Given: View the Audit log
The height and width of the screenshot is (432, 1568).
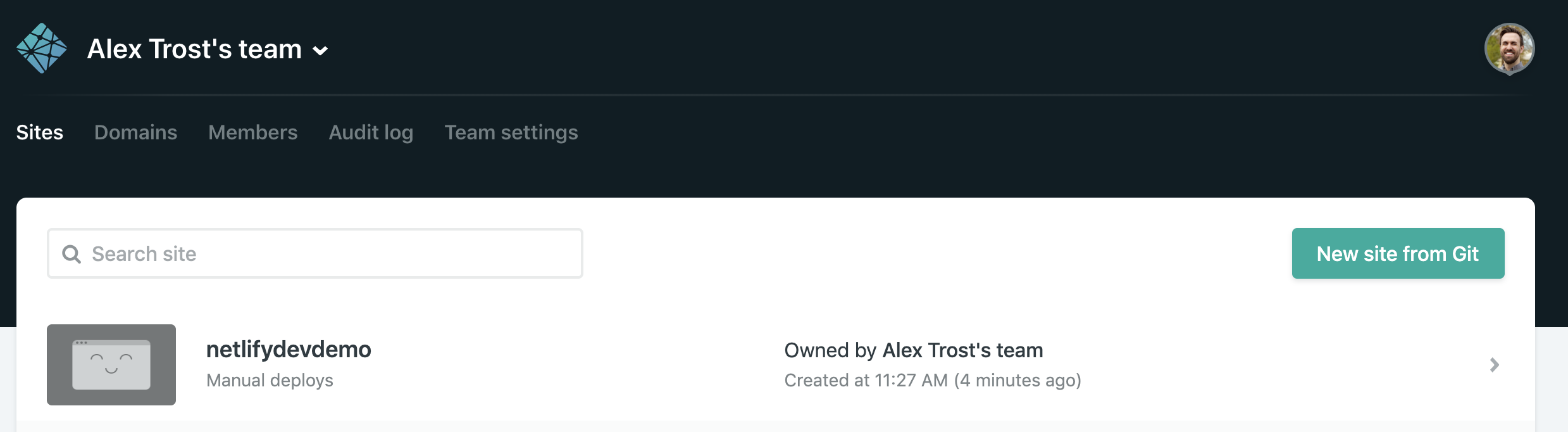Looking at the screenshot, I should 371,133.
